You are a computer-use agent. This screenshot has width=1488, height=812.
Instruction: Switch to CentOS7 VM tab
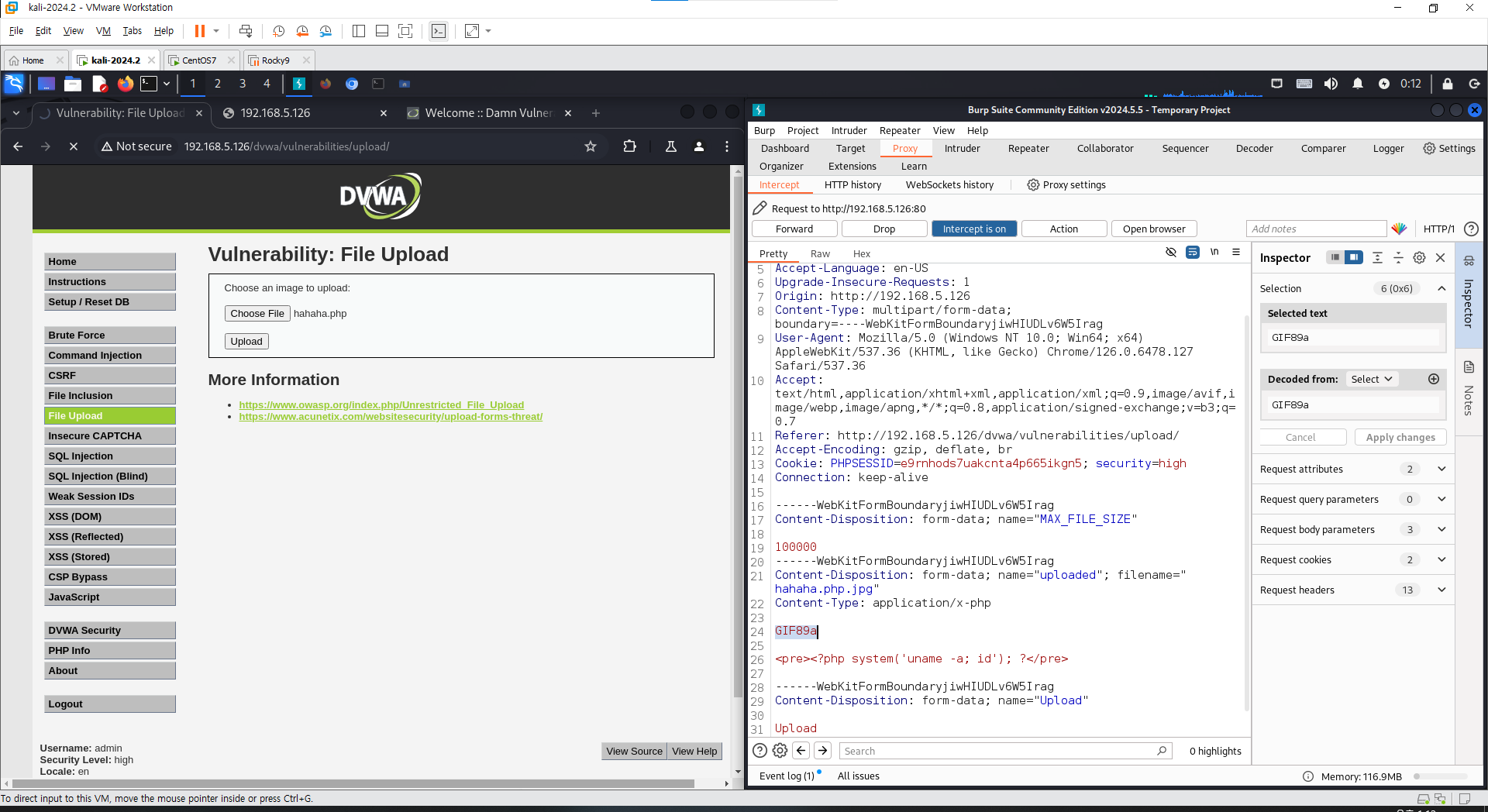[199, 60]
